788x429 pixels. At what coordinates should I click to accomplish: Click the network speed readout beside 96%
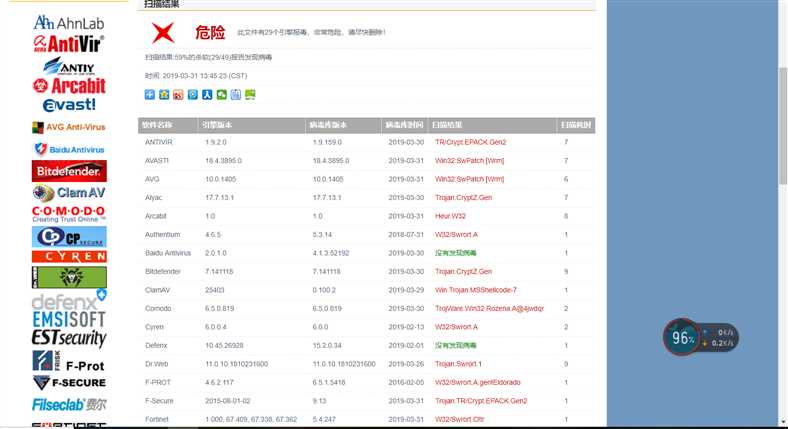pos(720,338)
